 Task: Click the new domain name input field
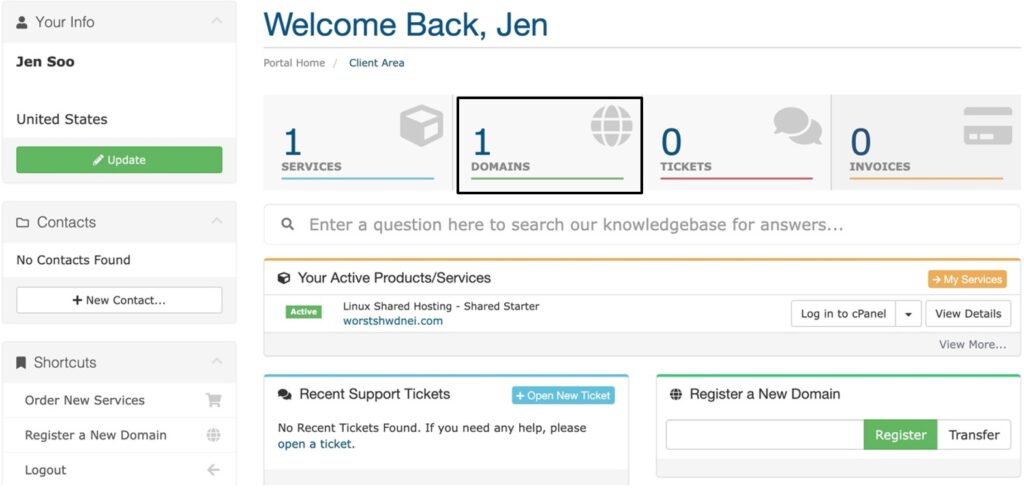[x=765, y=435]
